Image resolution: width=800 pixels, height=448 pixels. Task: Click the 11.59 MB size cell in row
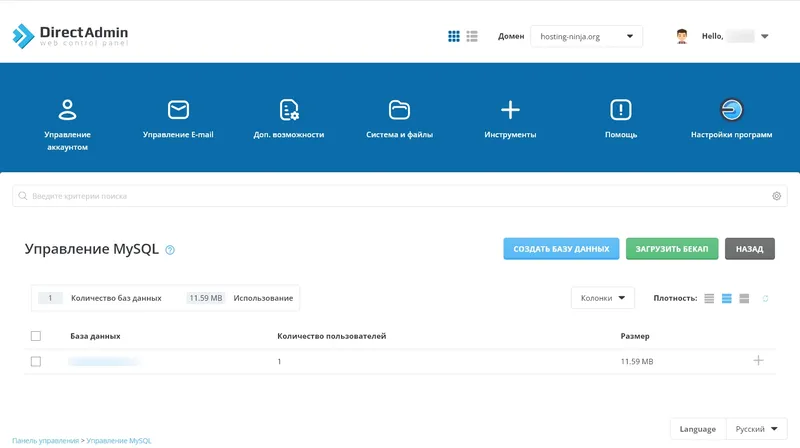(x=637, y=361)
